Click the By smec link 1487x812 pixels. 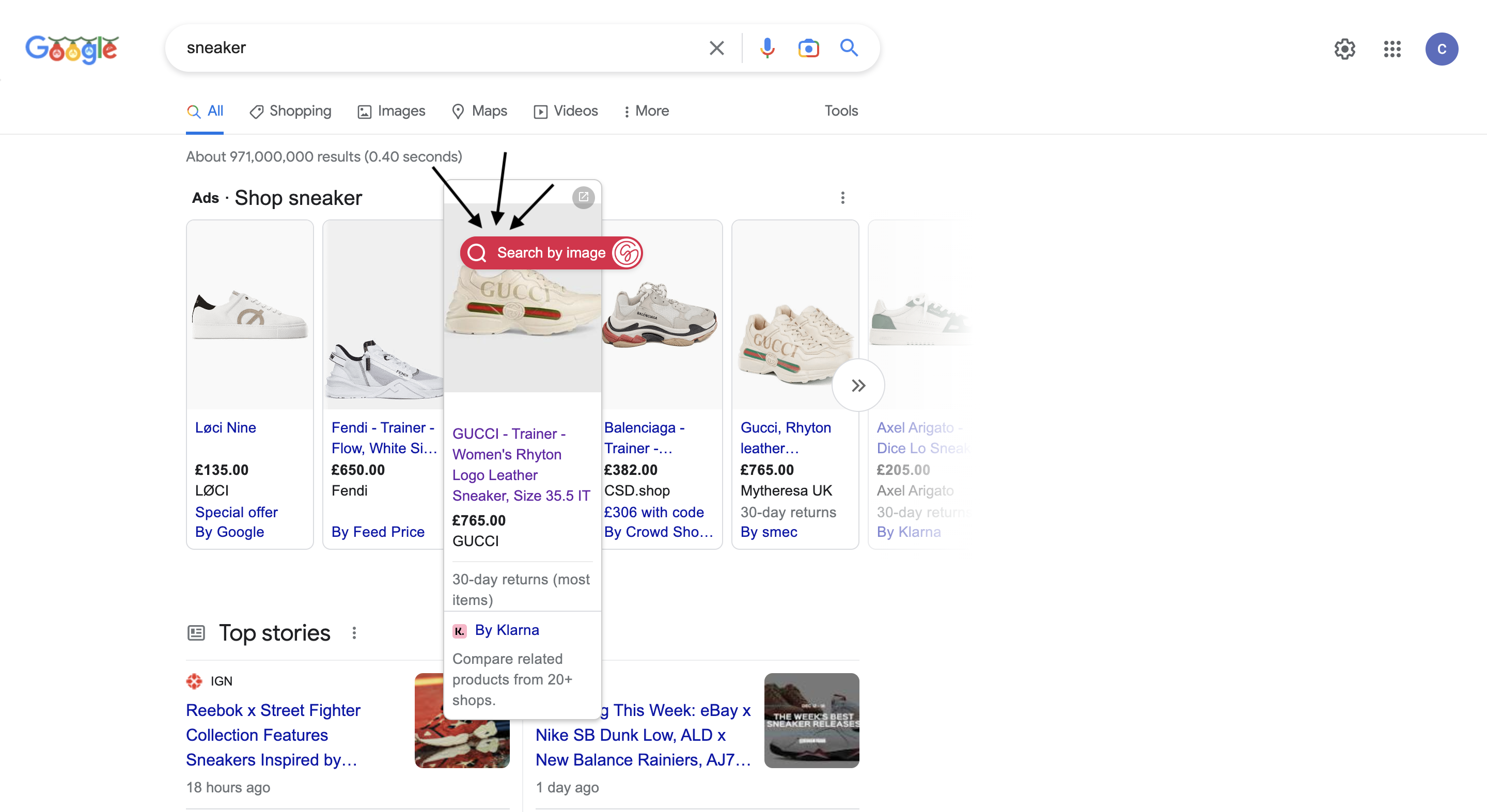[769, 532]
